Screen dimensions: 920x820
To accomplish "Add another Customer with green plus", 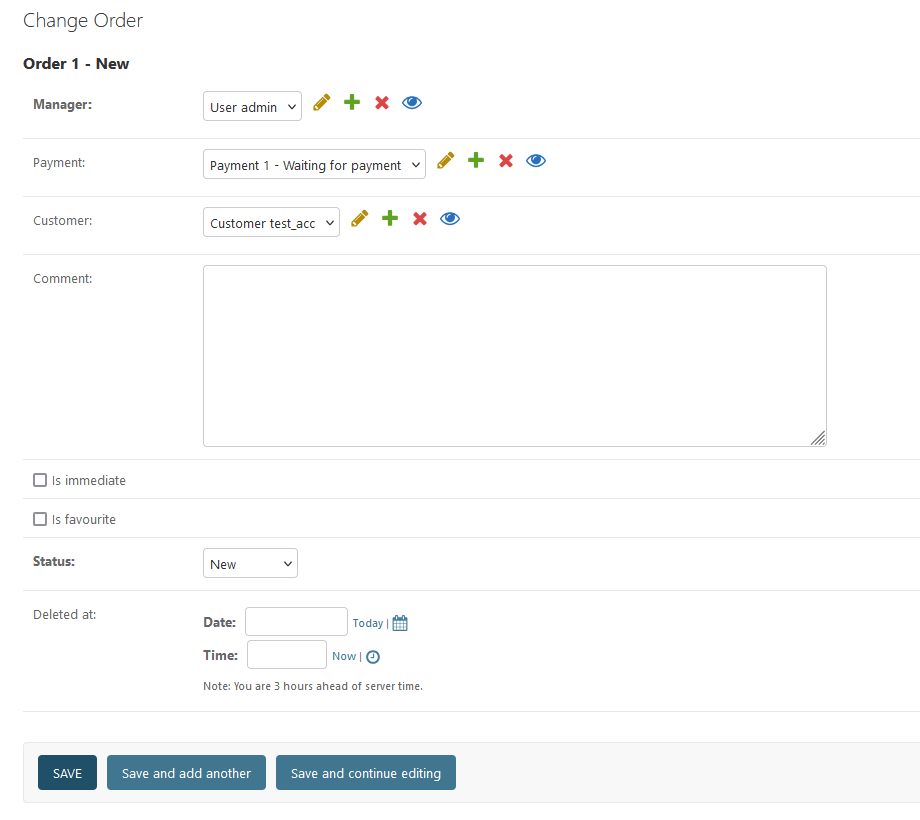I will pos(390,218).
